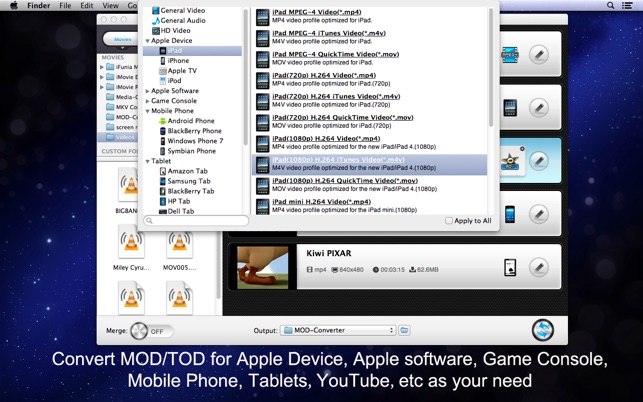Screen dimensions: 643x402
Task: Expand the Apple Software category
Action: pyautogui.click(x=147, y=91)
